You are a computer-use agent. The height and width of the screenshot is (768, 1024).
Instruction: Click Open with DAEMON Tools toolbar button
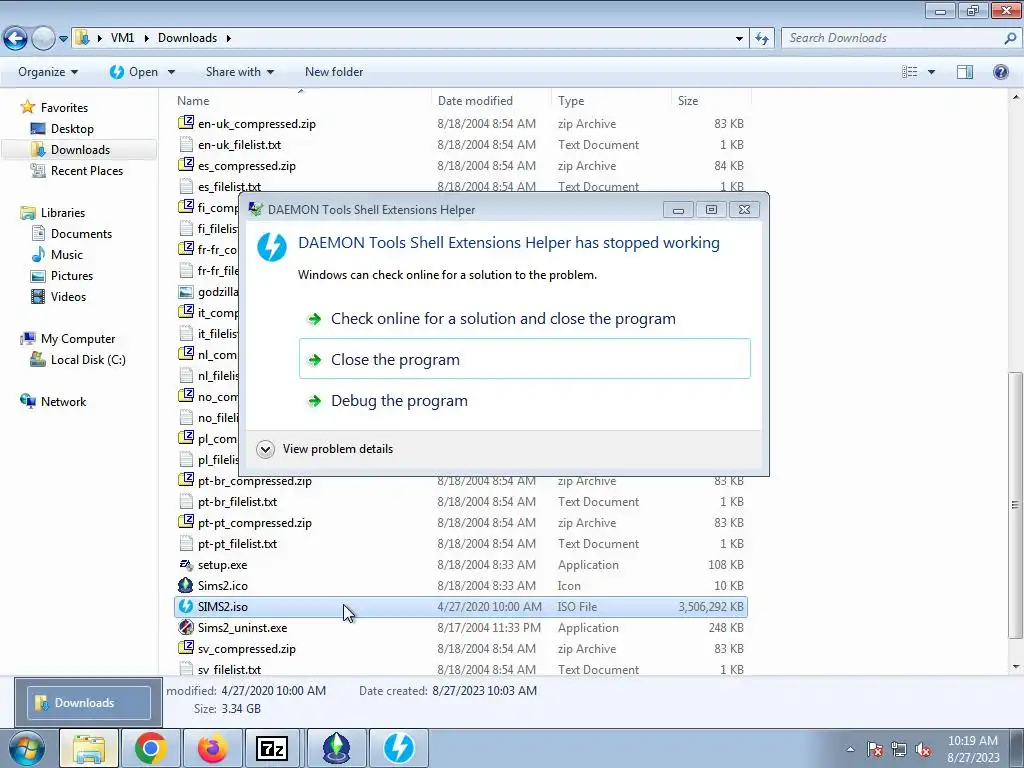click(x=134, y=72)
